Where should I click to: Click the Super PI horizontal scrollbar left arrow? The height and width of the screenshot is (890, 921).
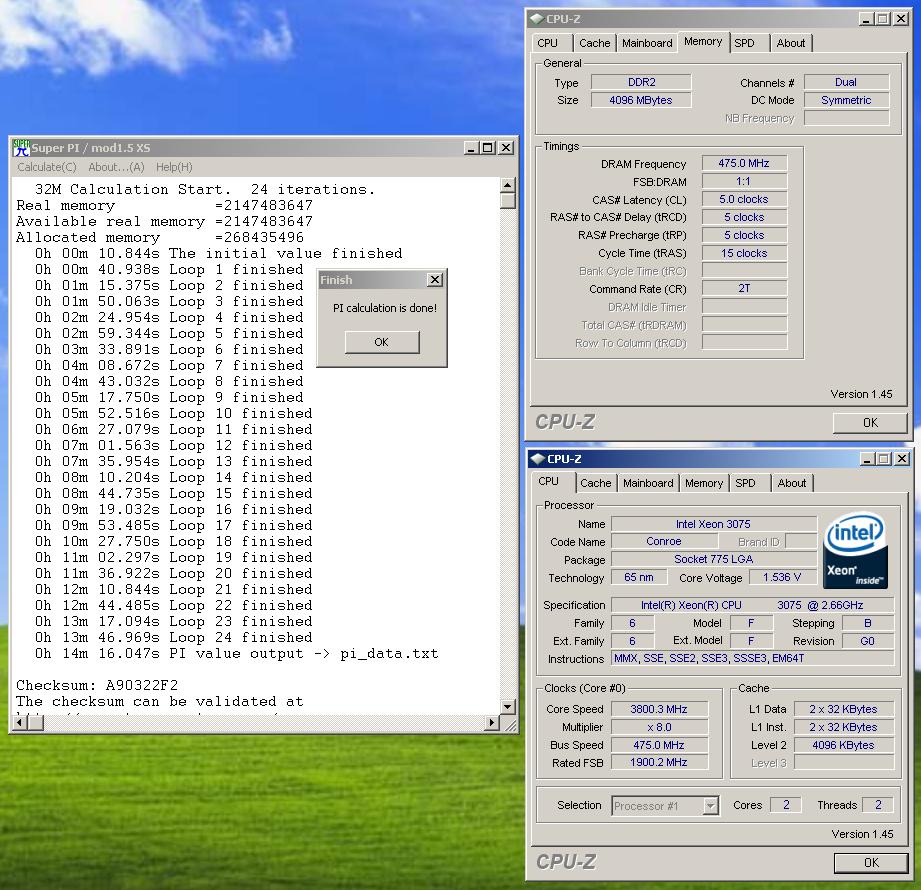click(x=19, y=723)
